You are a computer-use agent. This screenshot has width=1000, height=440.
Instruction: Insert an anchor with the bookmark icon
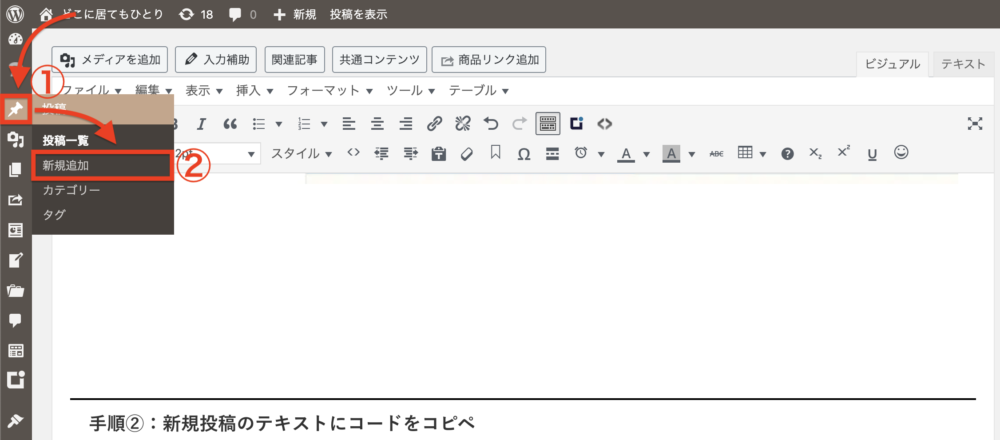[x=496, y=153]
